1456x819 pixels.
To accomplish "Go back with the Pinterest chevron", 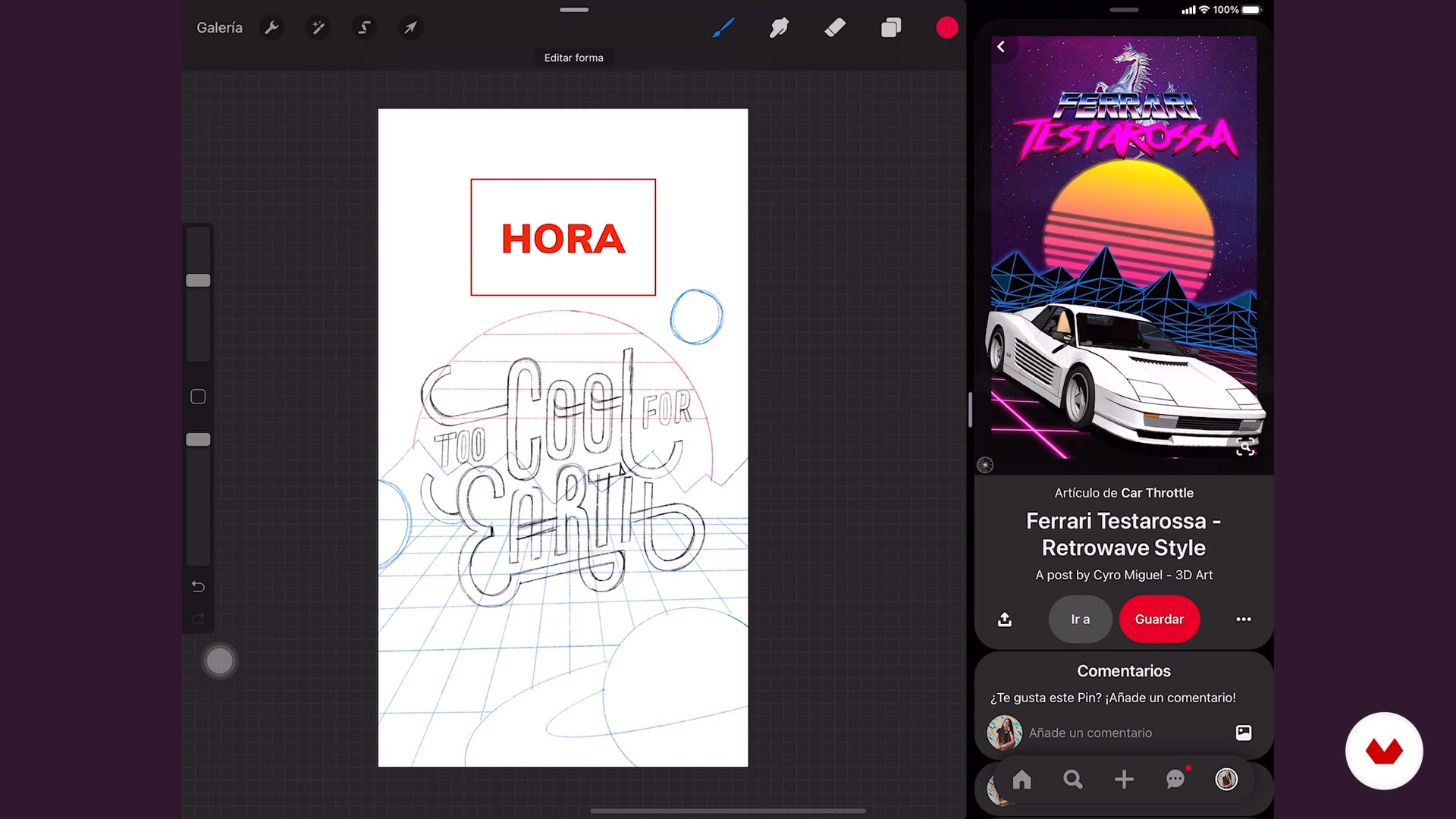I will pos(1001,47).
